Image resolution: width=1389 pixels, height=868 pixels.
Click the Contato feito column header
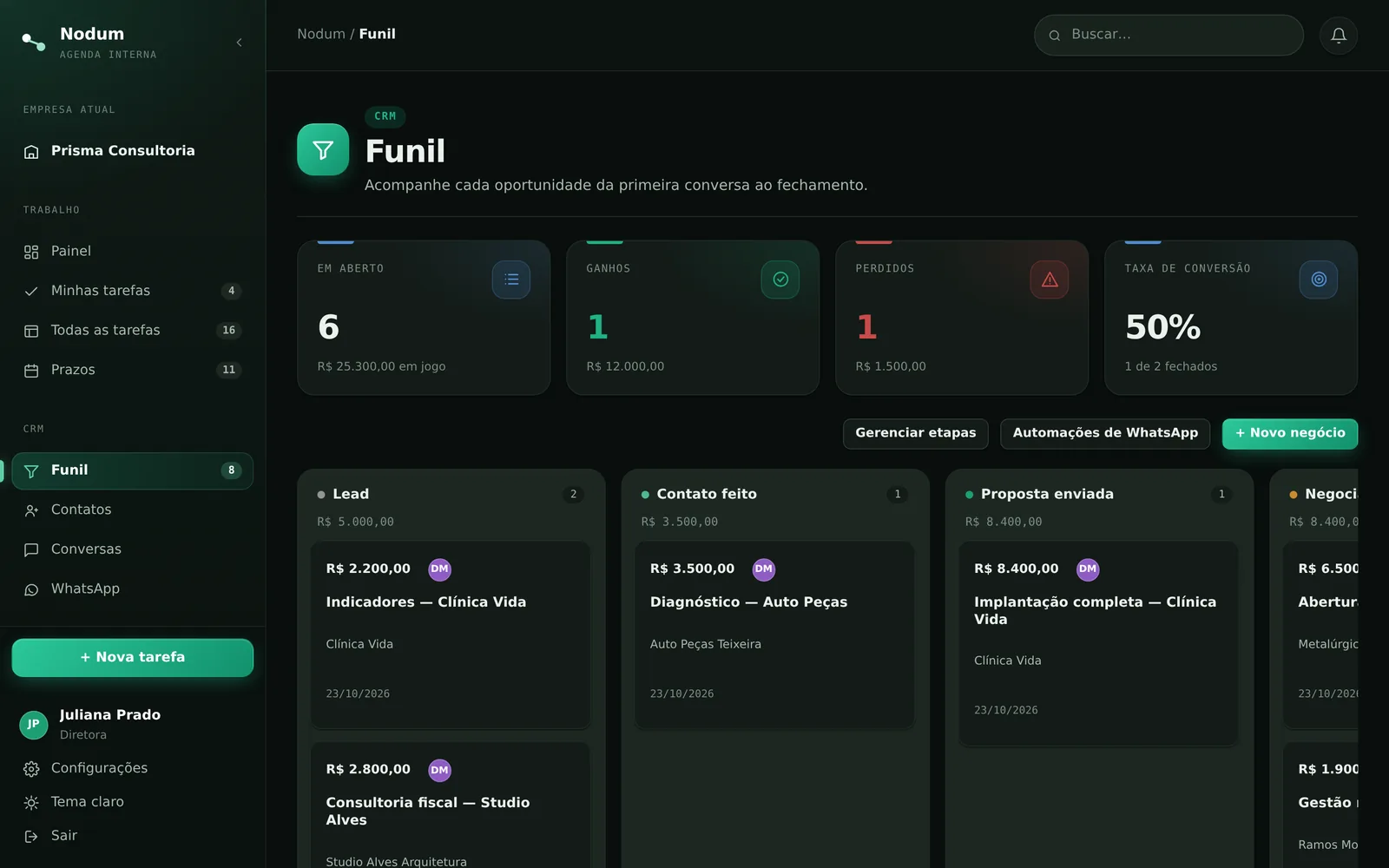pyautogui.click(x=774, y=494)
